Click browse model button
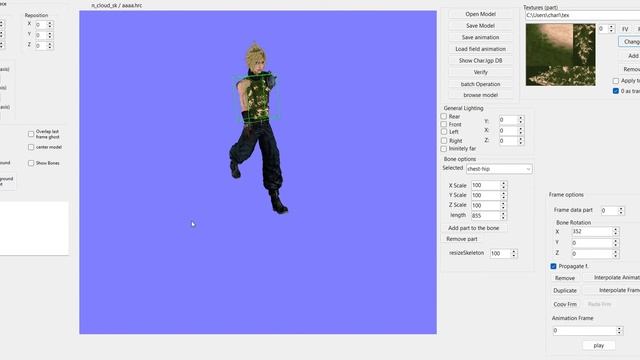Image resolution: width=640 pixels, height=360 pixels. (x=480, y=95)
